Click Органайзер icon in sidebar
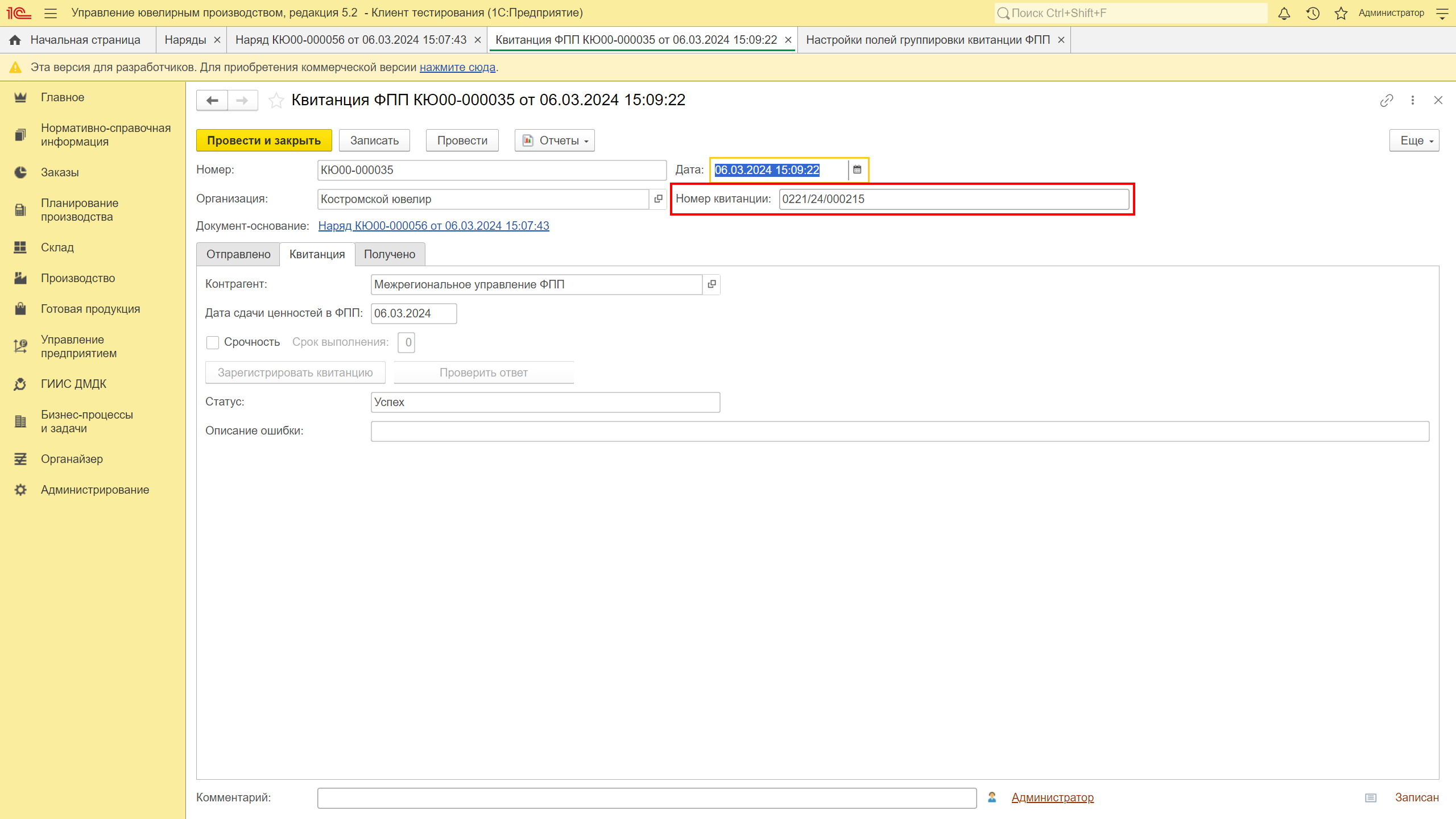Viewport: 1456px width, 819px height. coord(20,459)
